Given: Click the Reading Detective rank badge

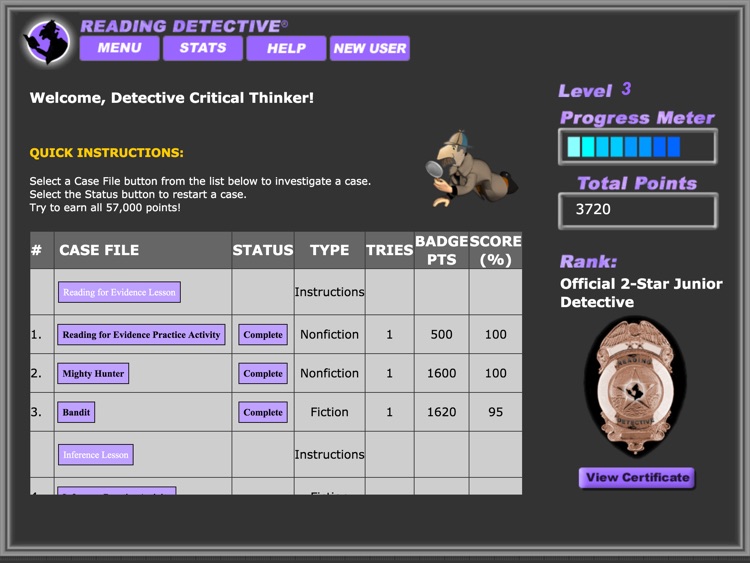Looking at the screenshot, I should (x=635, y=386).
